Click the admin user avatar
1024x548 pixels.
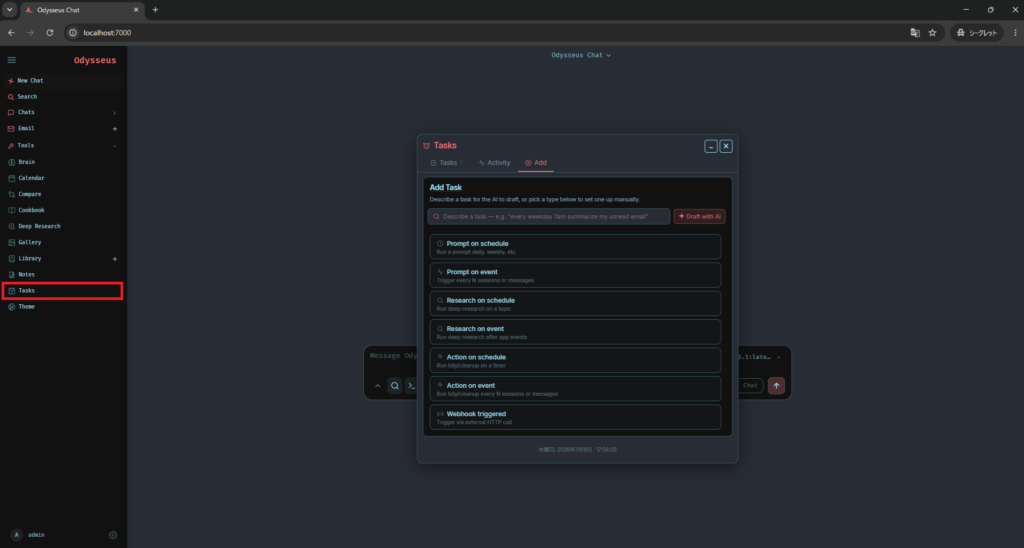click(x=17, y=535)
